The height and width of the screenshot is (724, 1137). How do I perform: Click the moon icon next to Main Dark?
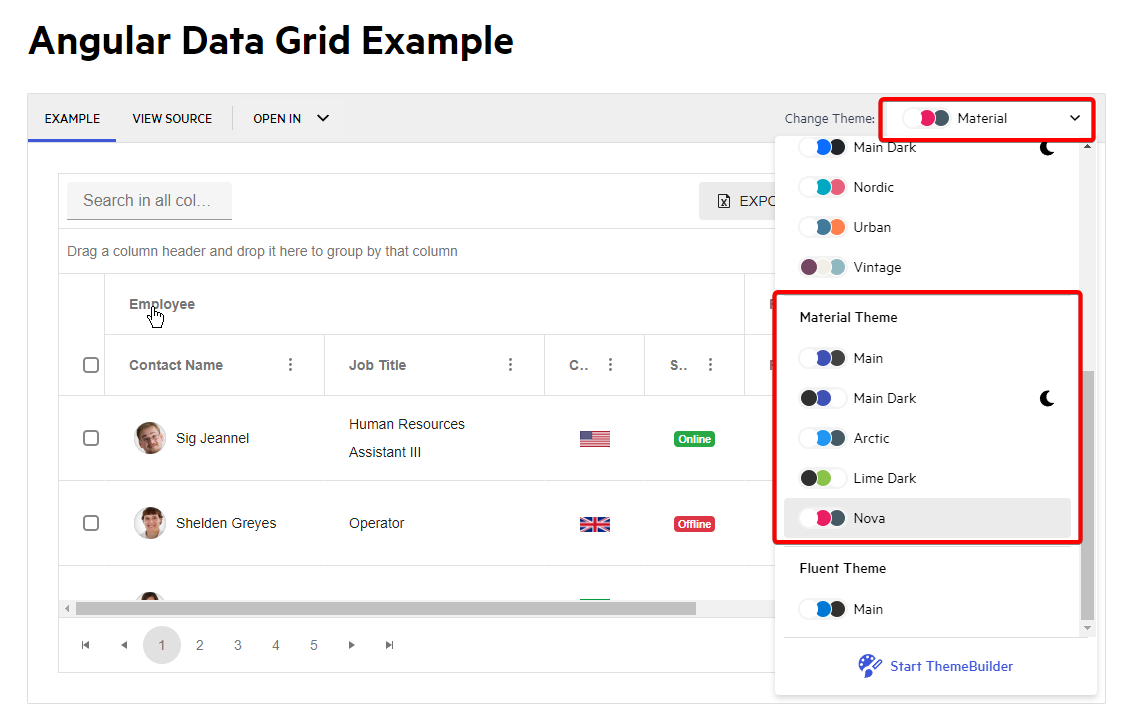[x=1046, y=398]
